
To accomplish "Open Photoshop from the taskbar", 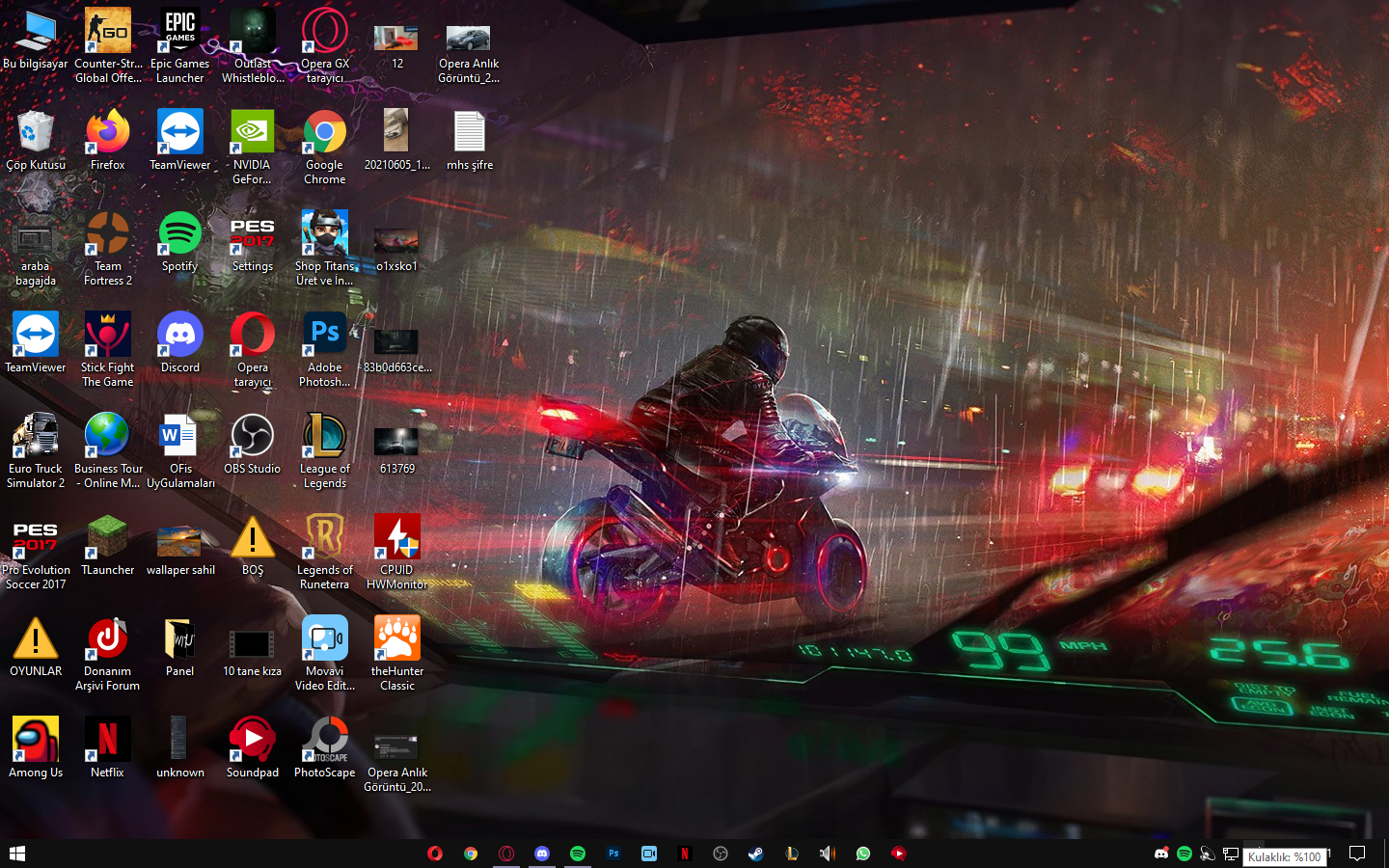I will coord(613,854).
